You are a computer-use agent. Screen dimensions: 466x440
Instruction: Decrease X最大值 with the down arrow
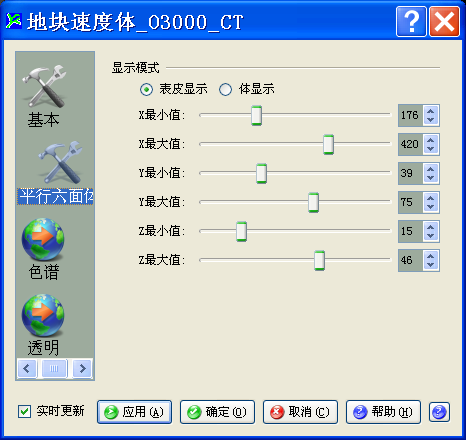point(431,149)
